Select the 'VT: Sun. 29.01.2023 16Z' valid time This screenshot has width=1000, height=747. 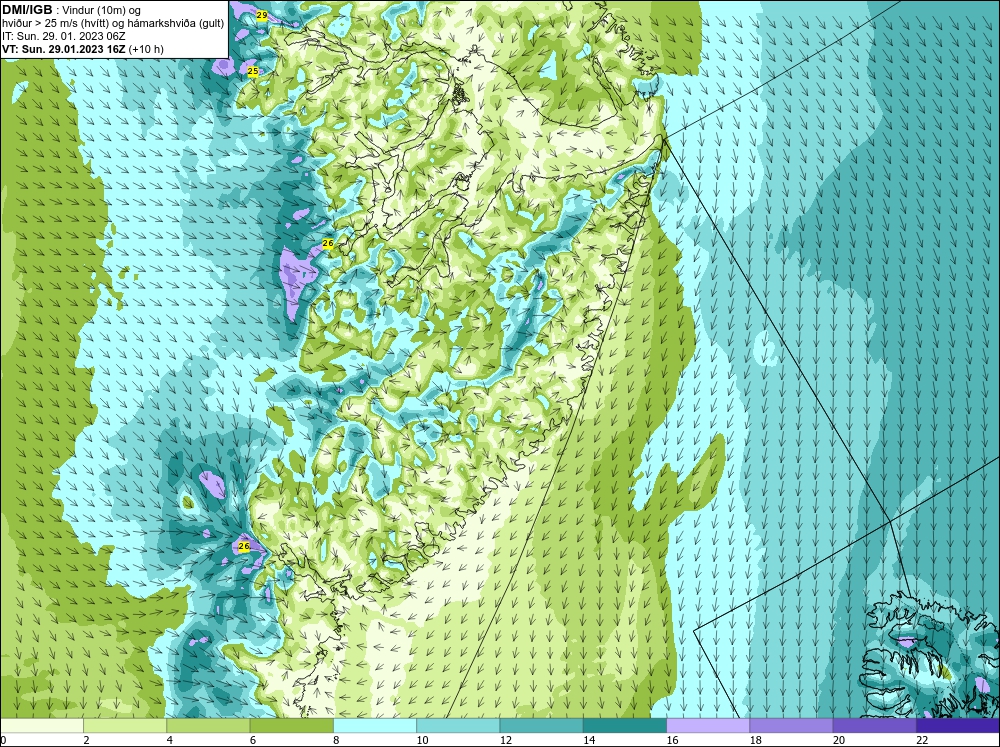[x=64, y=49]
